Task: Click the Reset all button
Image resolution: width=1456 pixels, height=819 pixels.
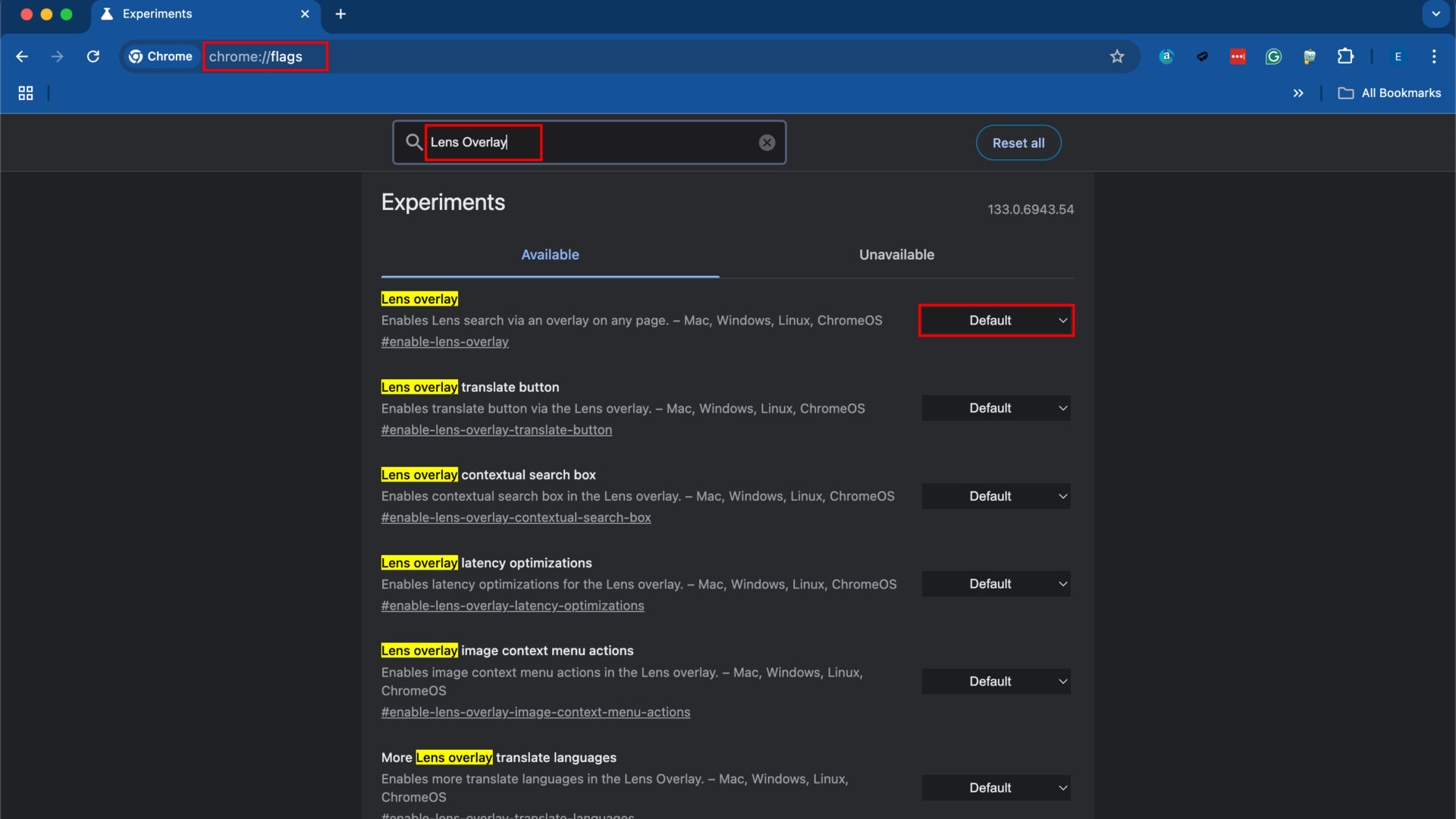Action: point(1018,142)
